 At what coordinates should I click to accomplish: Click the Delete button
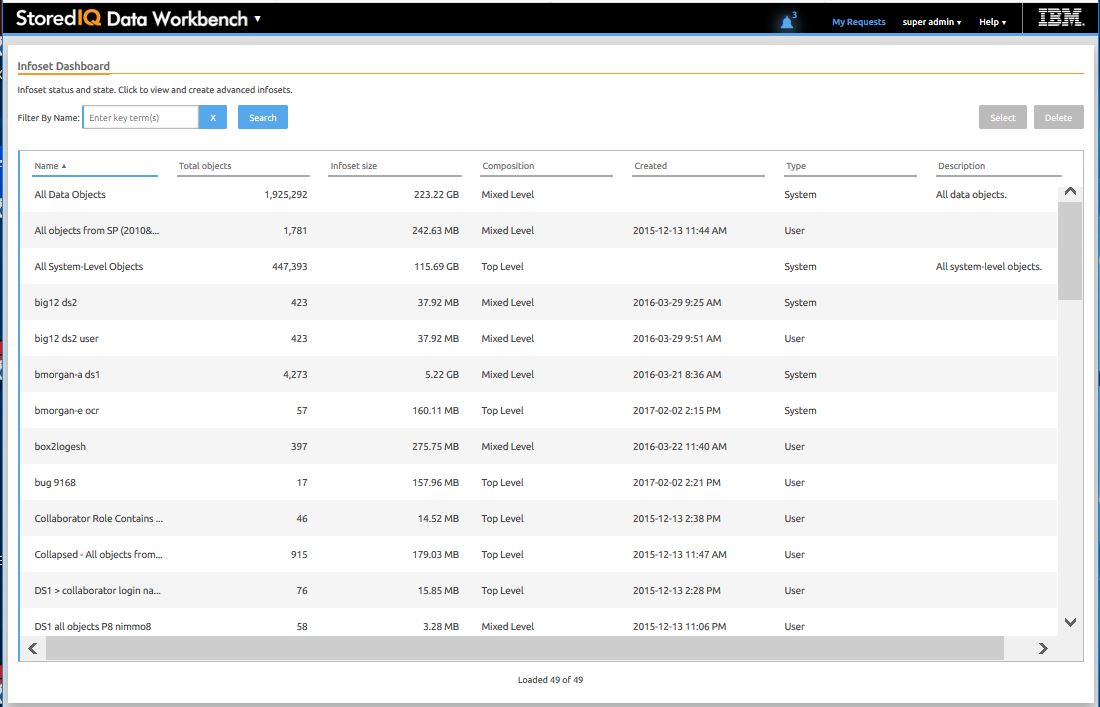[1058, 117]
